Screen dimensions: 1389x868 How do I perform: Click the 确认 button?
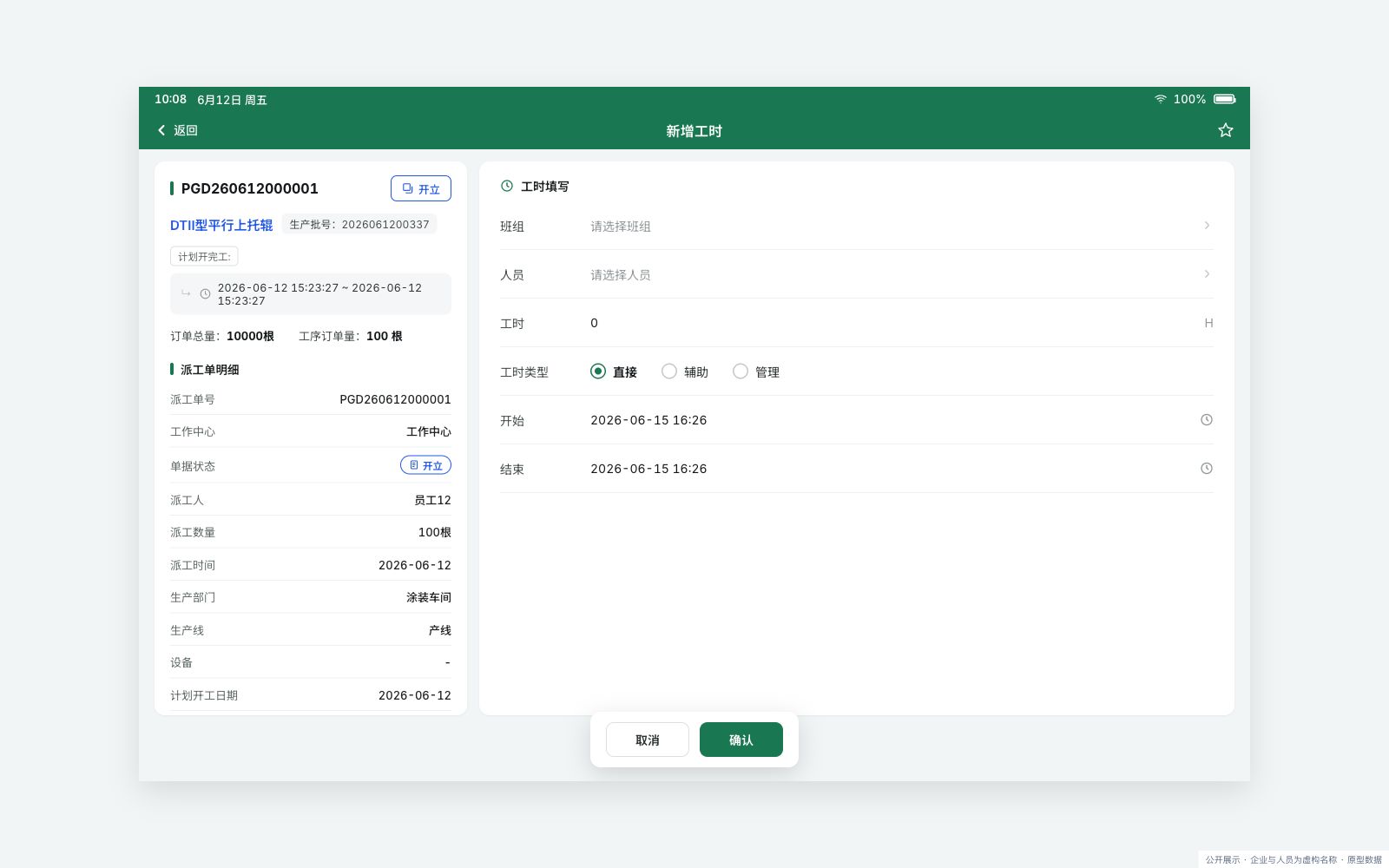tap(741, 740)
